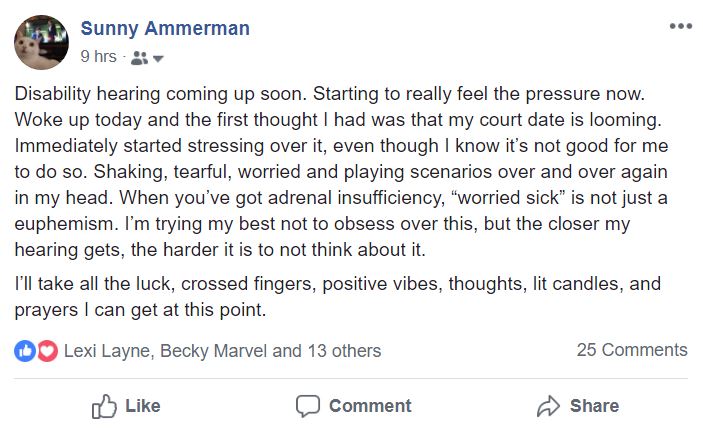
Task: Open Sunny Ammerman's profile picture
Action: coord(41,42)
